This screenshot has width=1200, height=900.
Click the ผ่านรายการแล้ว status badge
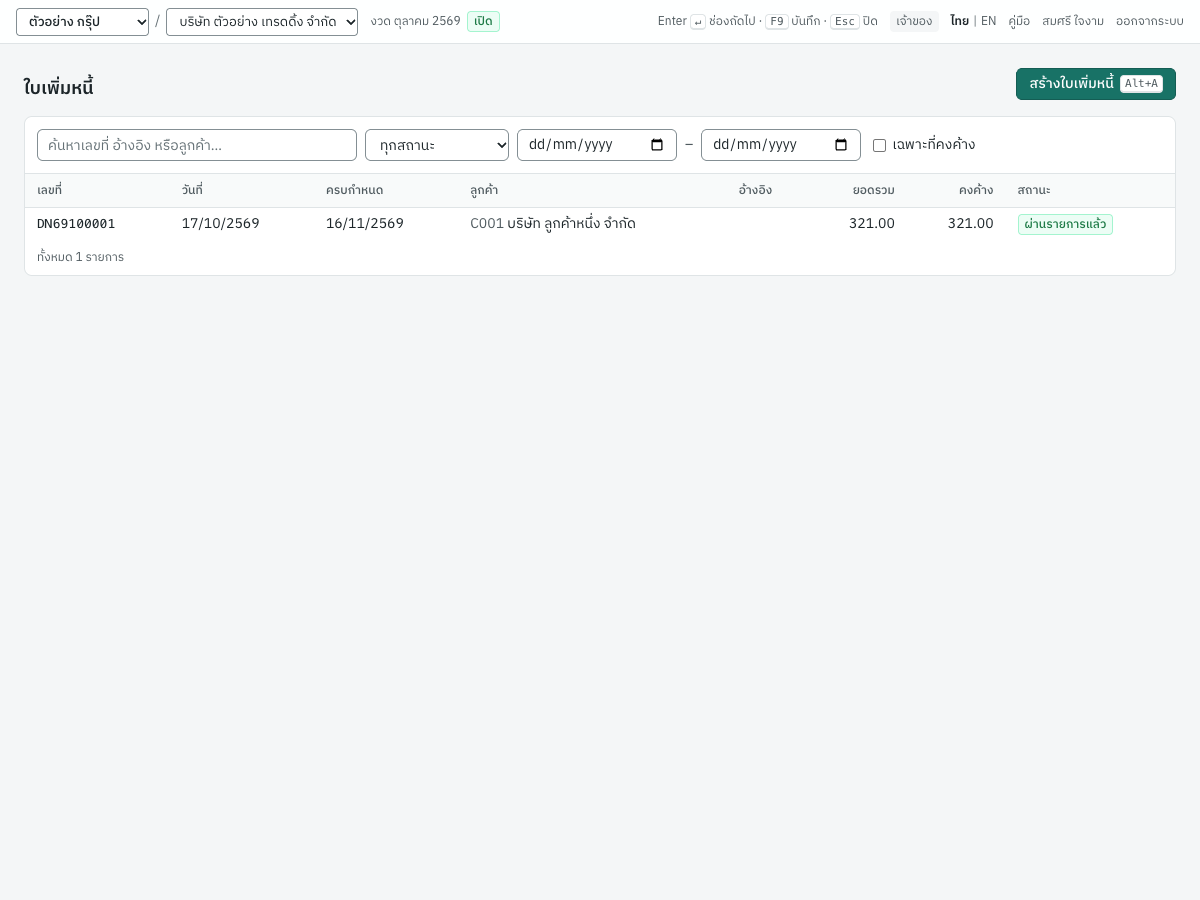pyautogui.click(x=1065, y=224)
